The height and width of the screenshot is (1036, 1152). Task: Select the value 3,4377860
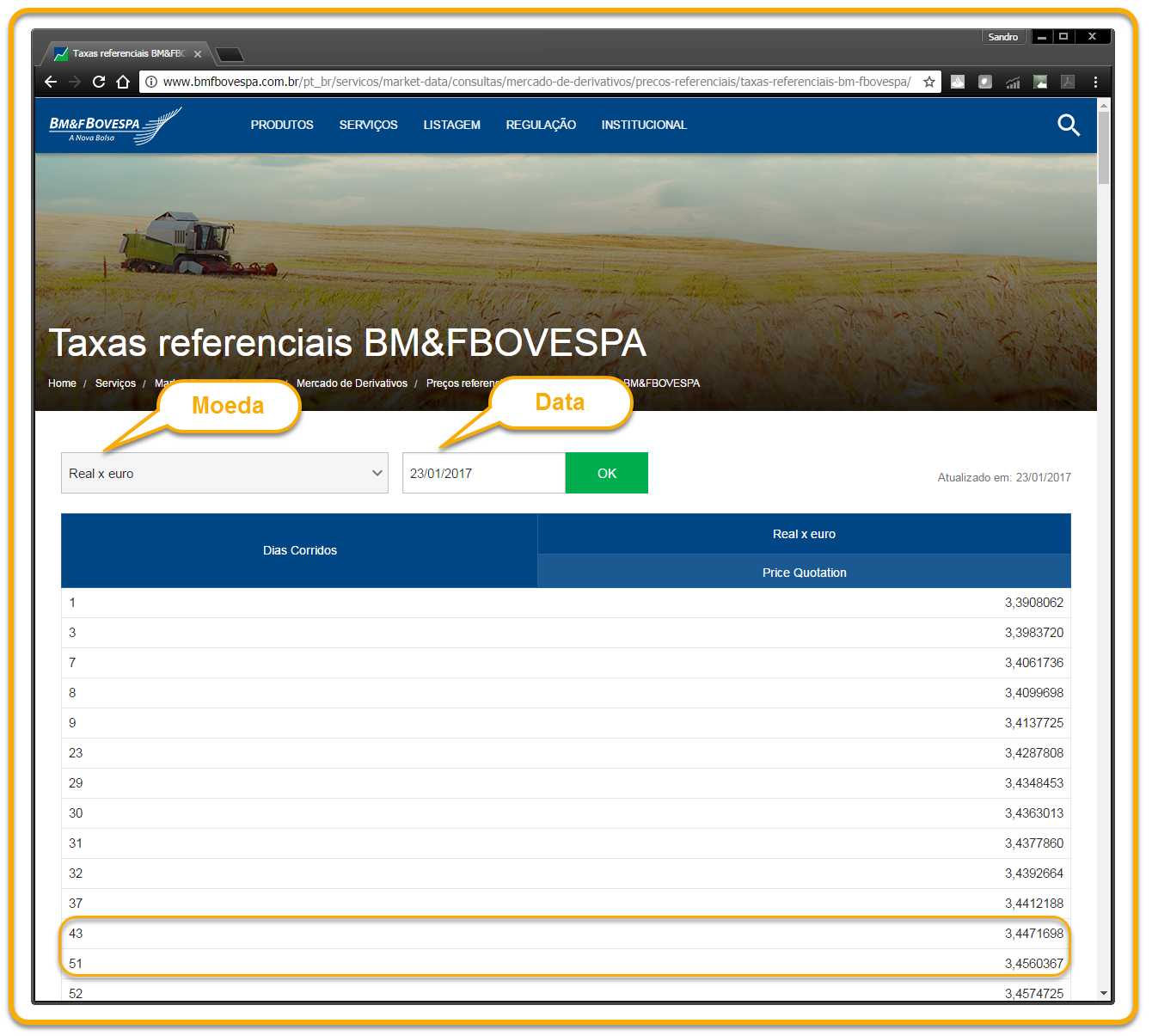(1034, 843)
